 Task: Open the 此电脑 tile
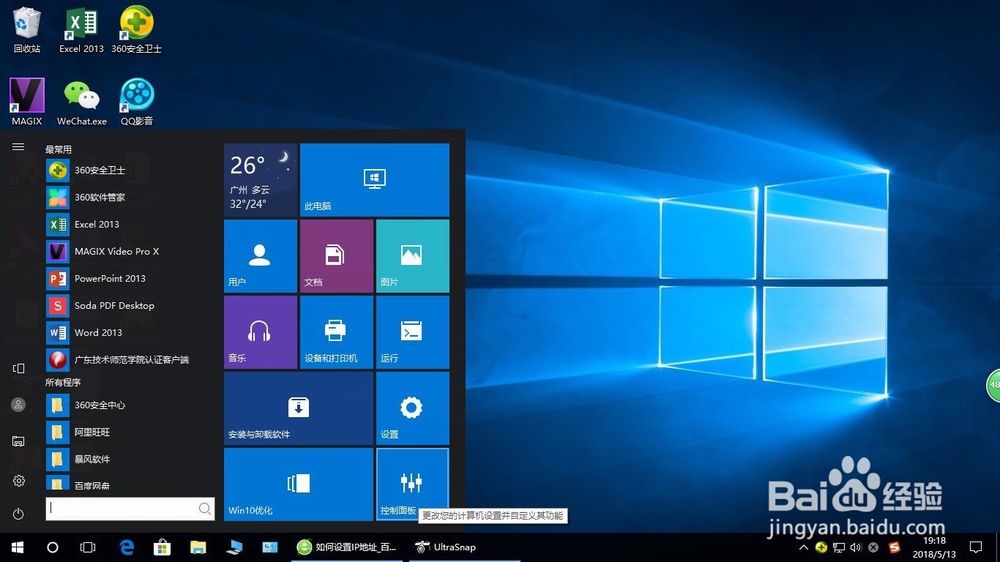pyautogui.click(x=374, y=180)
